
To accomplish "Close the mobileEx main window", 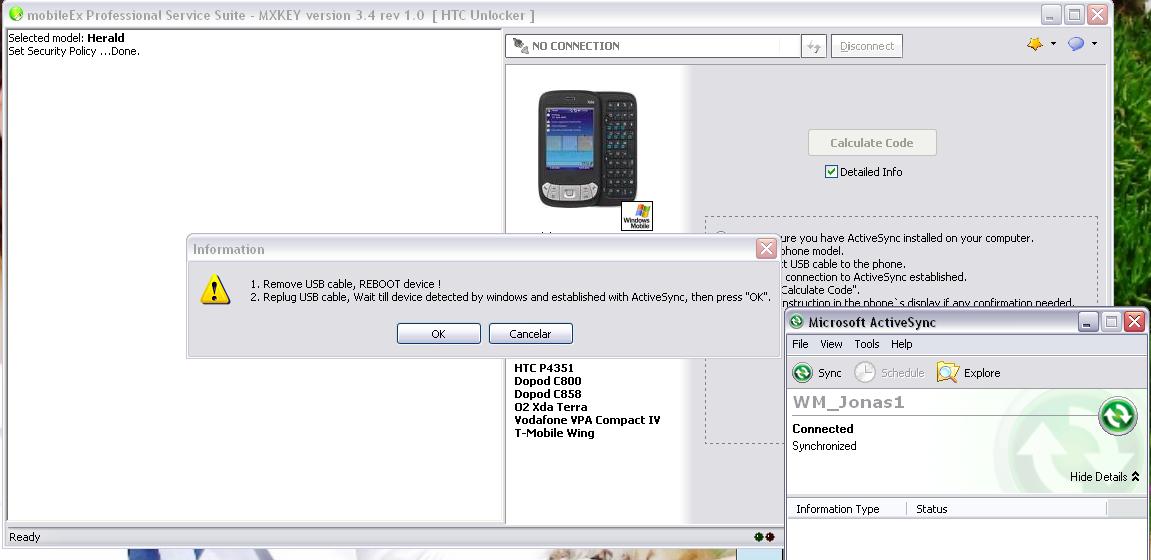I will point(1097,14).
